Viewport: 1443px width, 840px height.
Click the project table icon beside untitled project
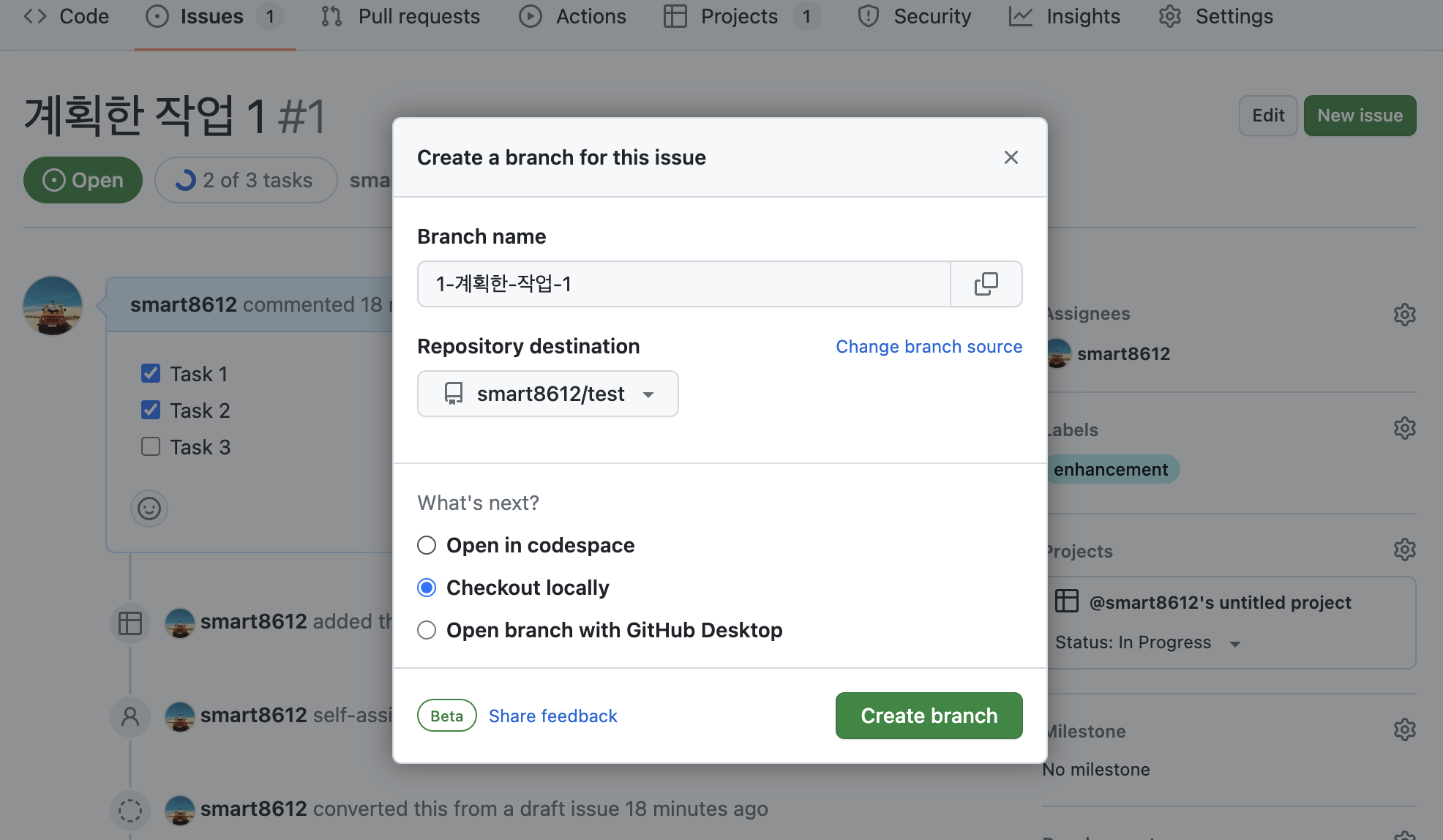point(1066,601)
